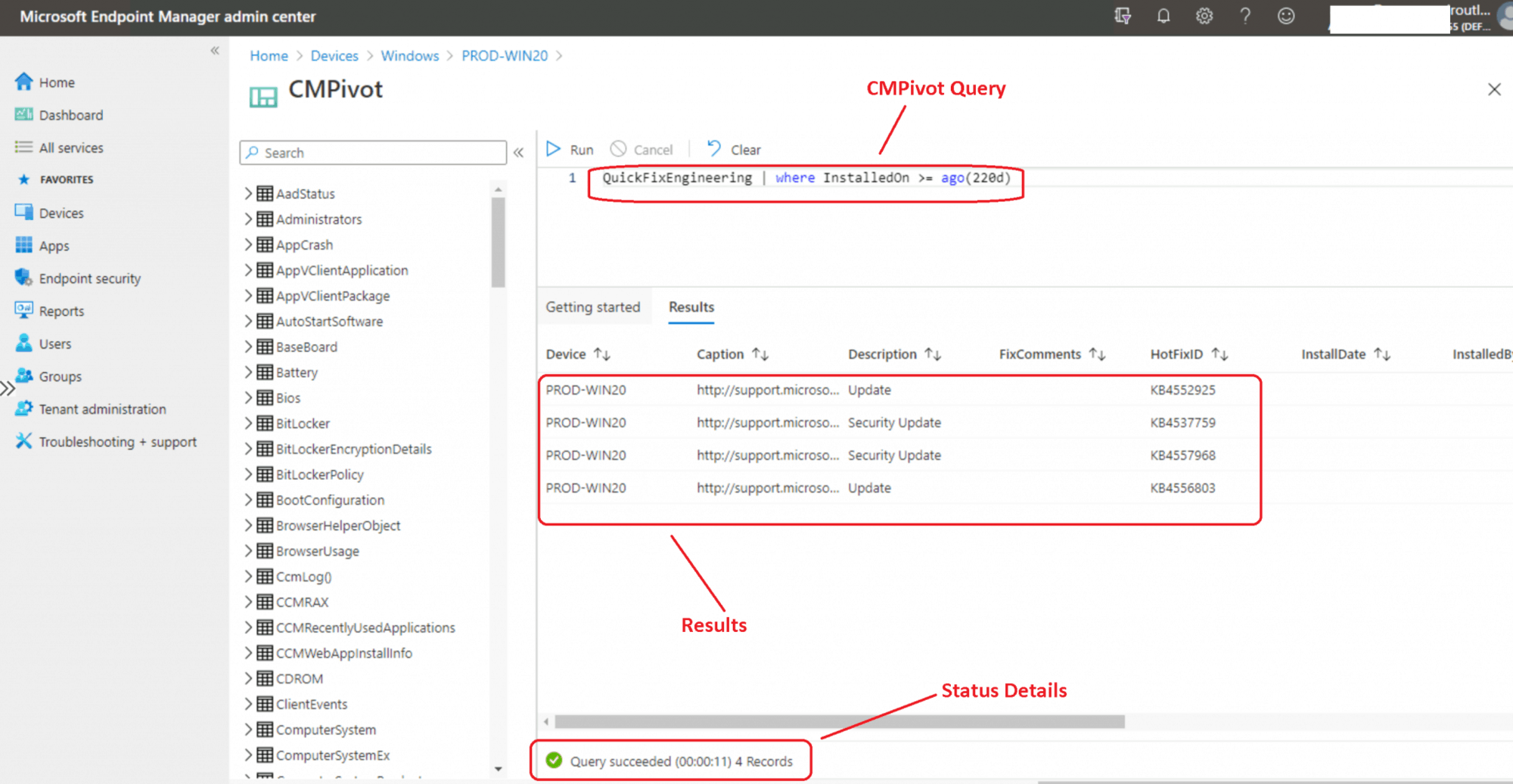Screen dimensions: 1513x784
Task: Select the BaseBoard entity
Action: pyautogui.click(x=306, y=347)
